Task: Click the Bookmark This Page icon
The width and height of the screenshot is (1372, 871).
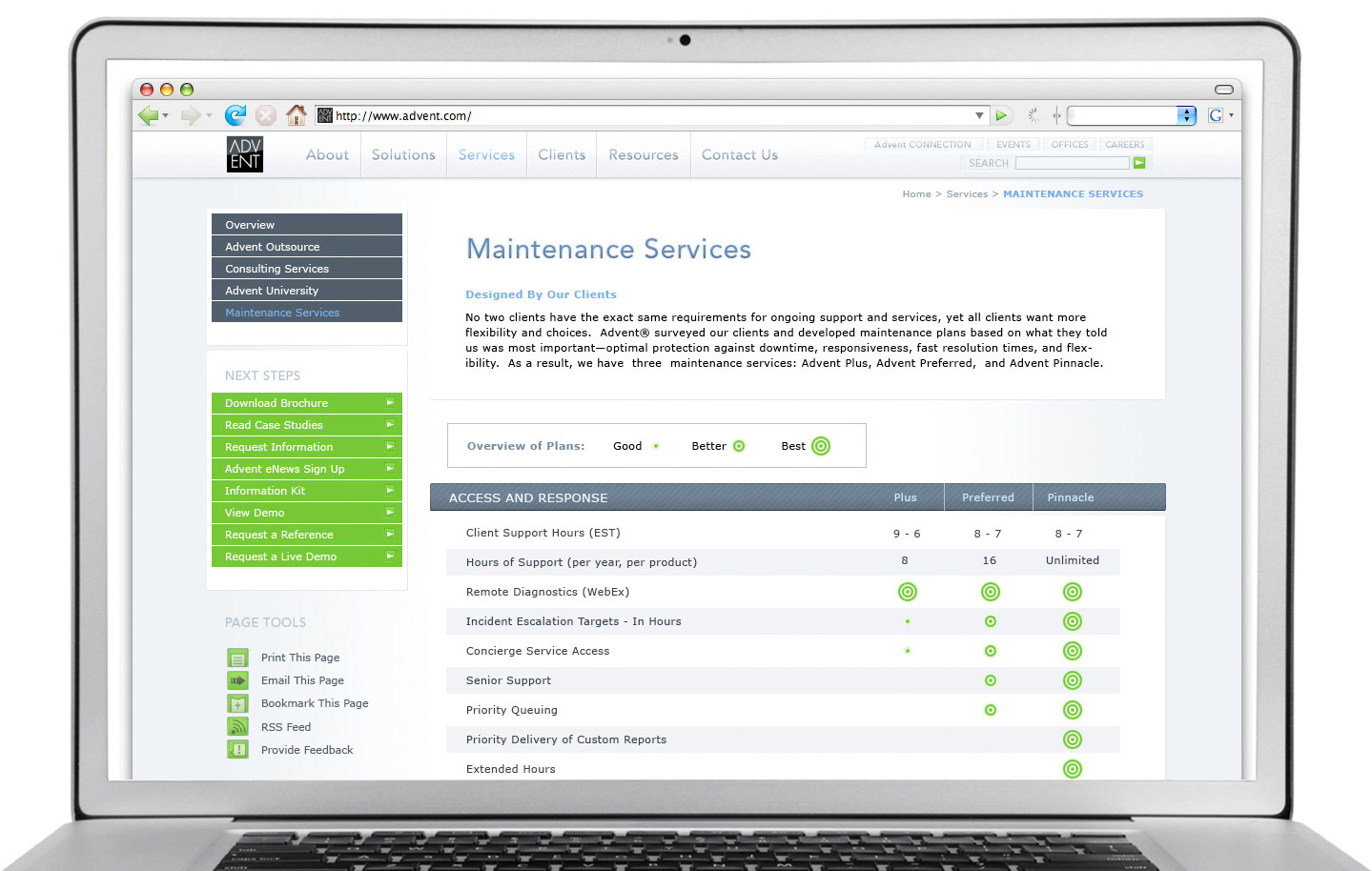Action: tap(237, 703)
